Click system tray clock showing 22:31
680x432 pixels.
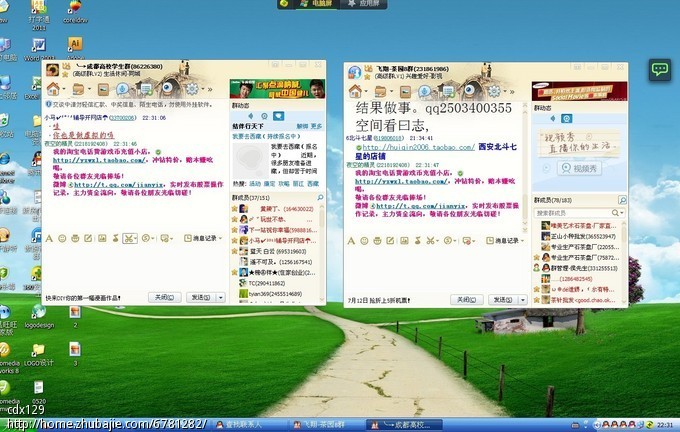point(665,425)
